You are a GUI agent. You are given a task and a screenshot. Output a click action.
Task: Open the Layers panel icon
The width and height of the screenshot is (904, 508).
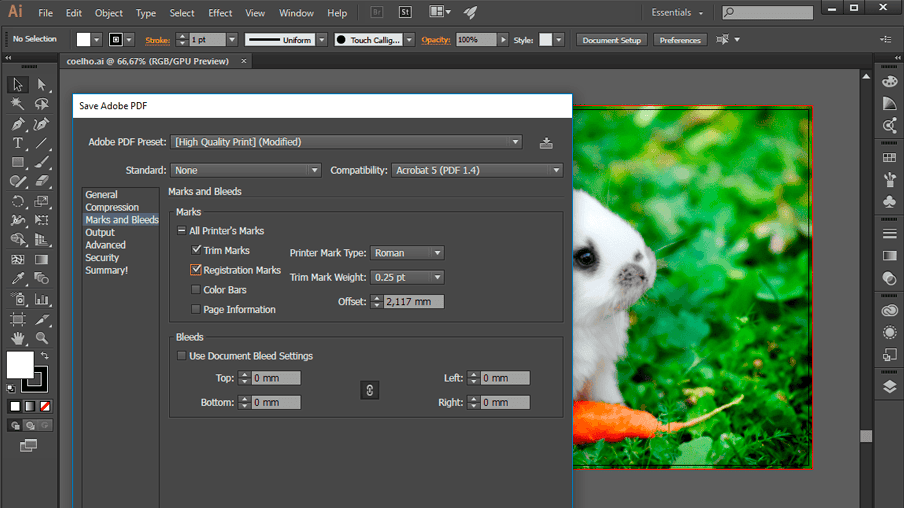coord(889,387)
